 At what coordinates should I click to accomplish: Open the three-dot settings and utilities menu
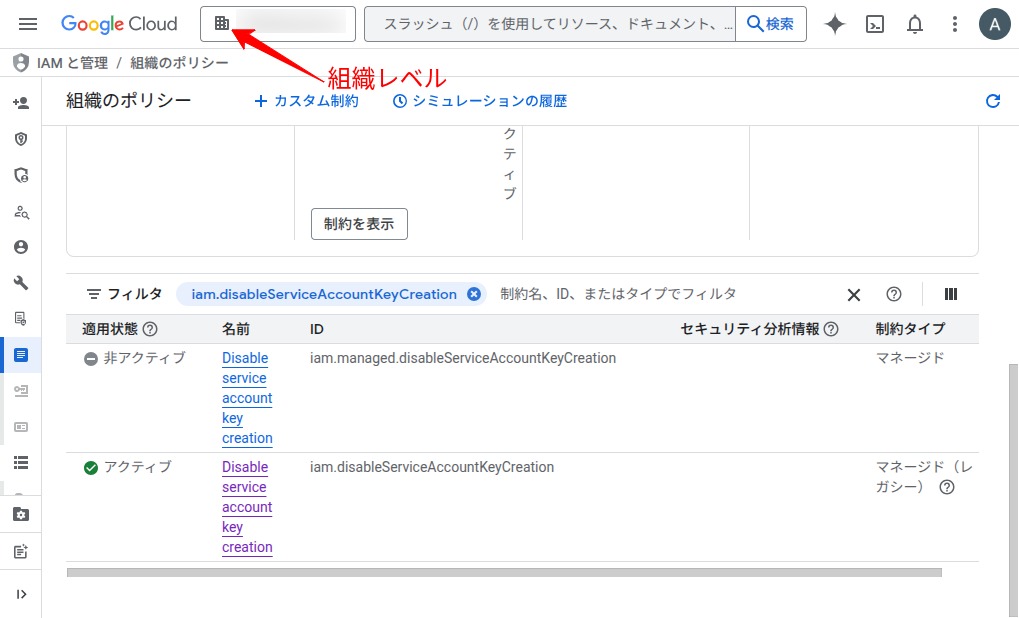955,24
